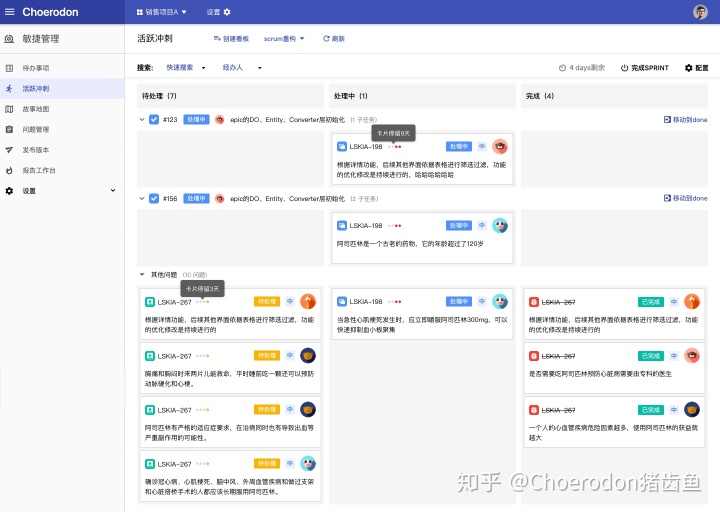
Task: Open 待办事项 backlog from sidebar
Action: (35, 68)
